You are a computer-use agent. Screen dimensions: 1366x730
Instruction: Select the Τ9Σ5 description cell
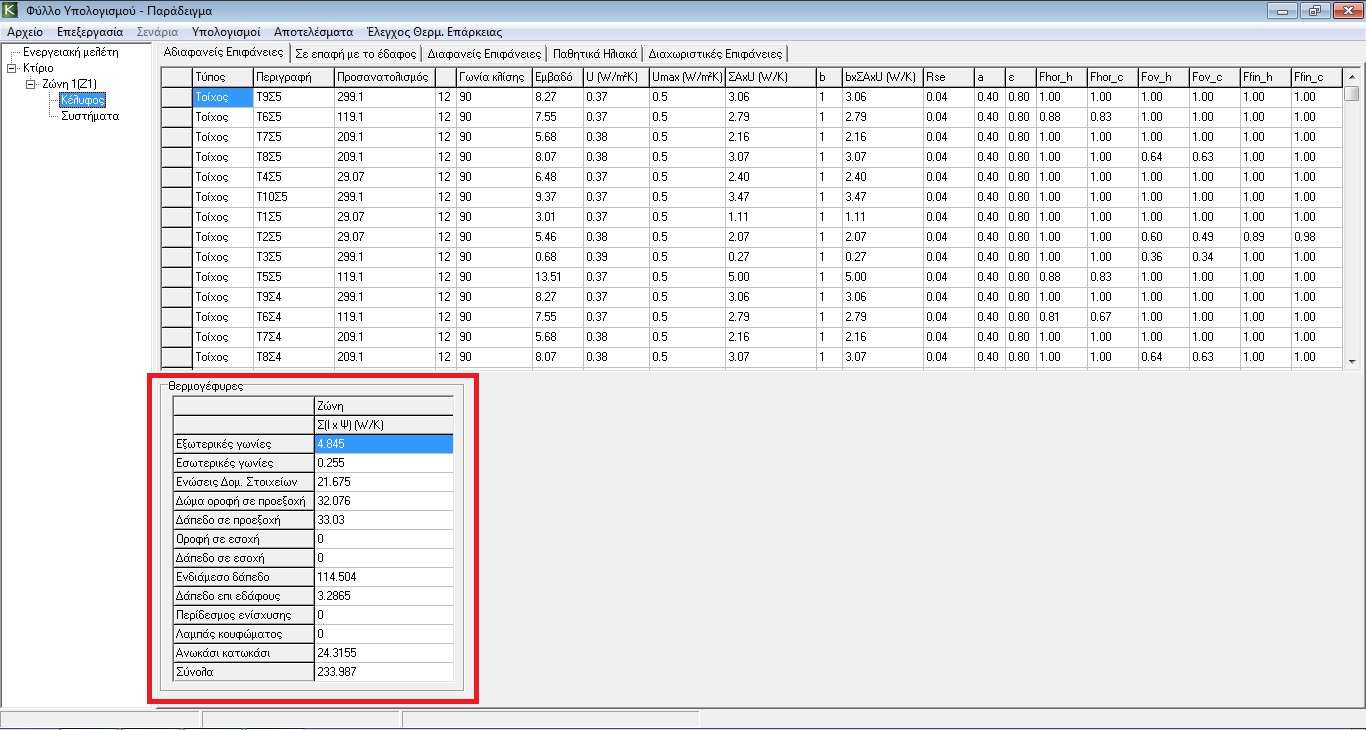[293, 97]
